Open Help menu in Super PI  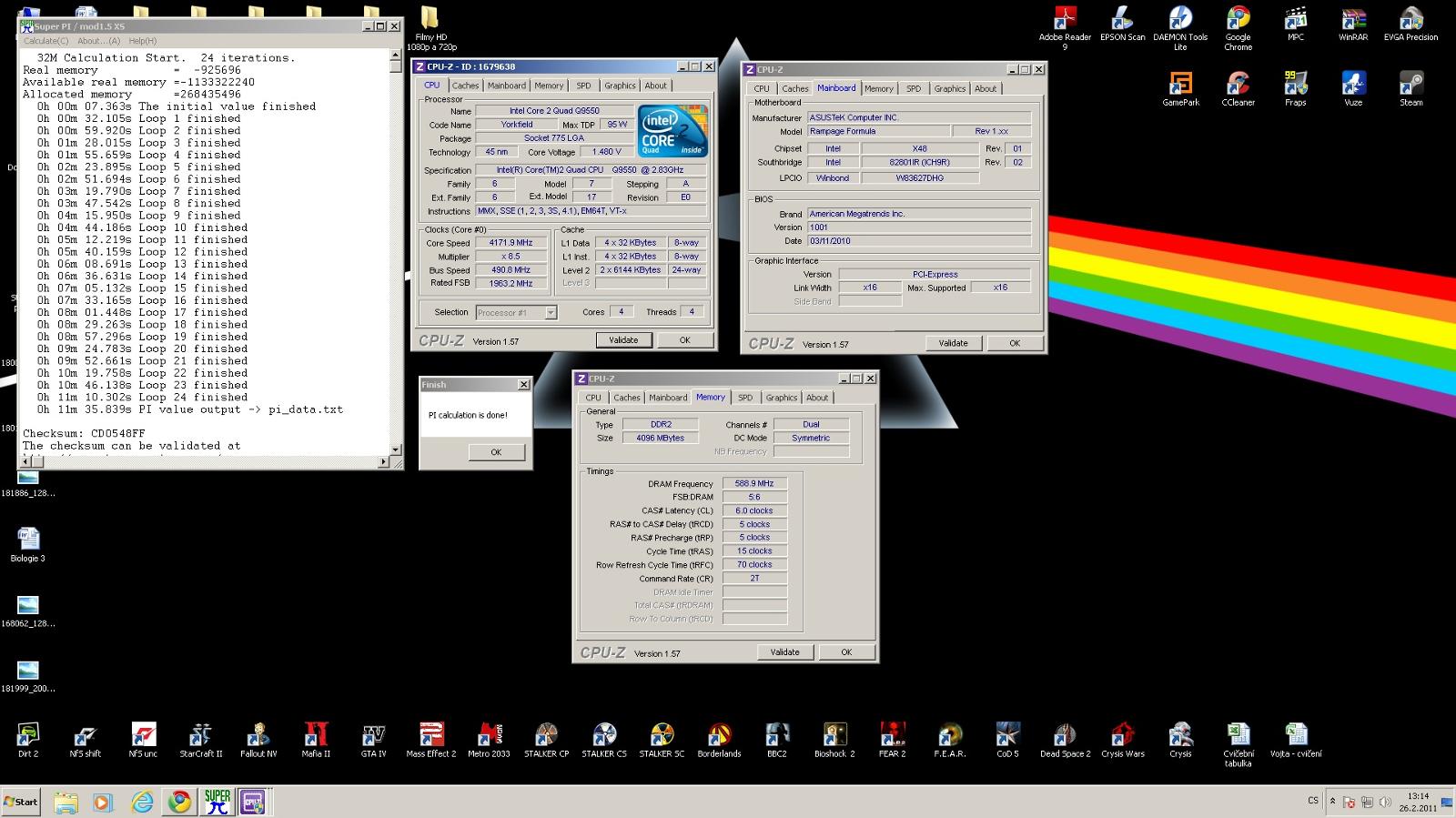click(x=143, y=41)
